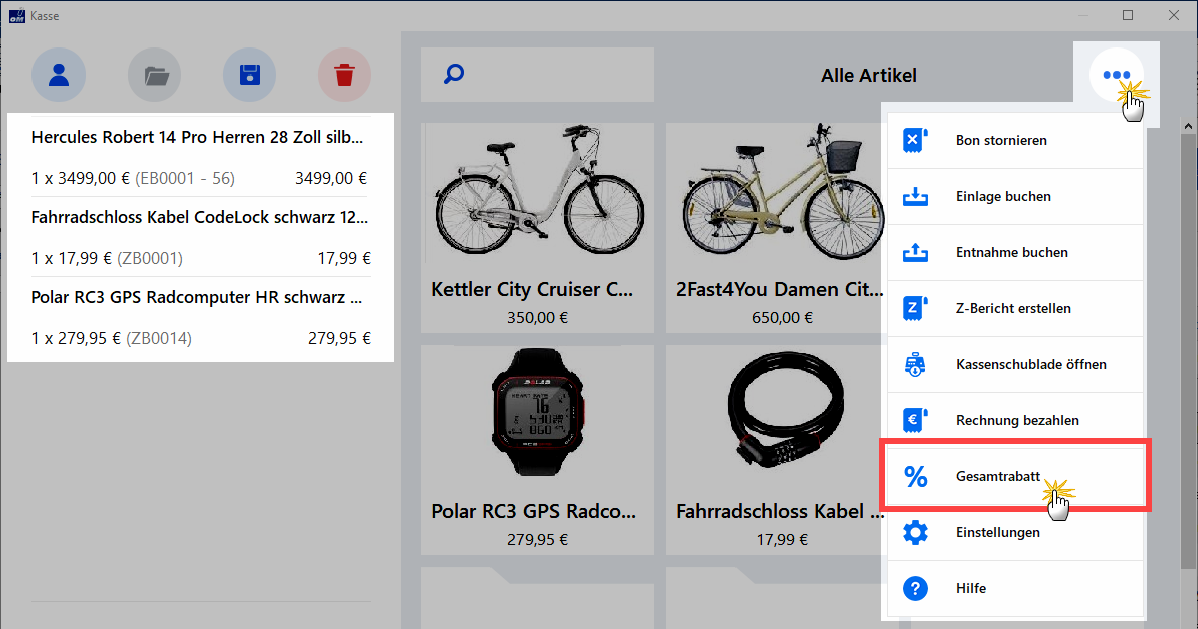Click the 1 x 17,99 € (ZB0001) detail

[x=107, y=258]
